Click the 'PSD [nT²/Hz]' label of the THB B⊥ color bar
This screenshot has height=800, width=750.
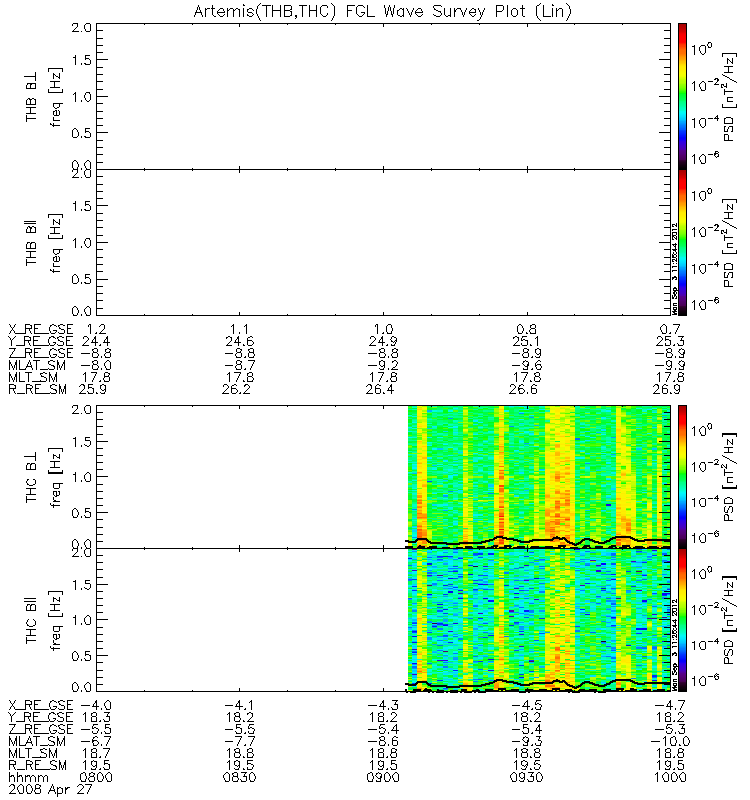729,96
